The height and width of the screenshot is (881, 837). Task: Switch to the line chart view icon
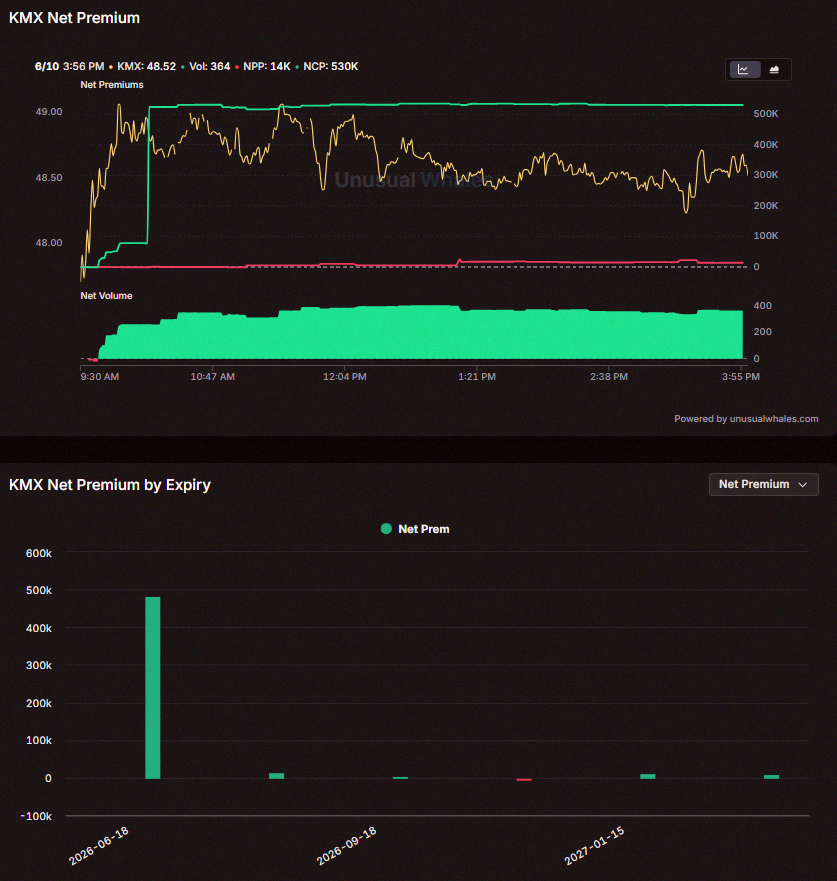click(743, 70)
